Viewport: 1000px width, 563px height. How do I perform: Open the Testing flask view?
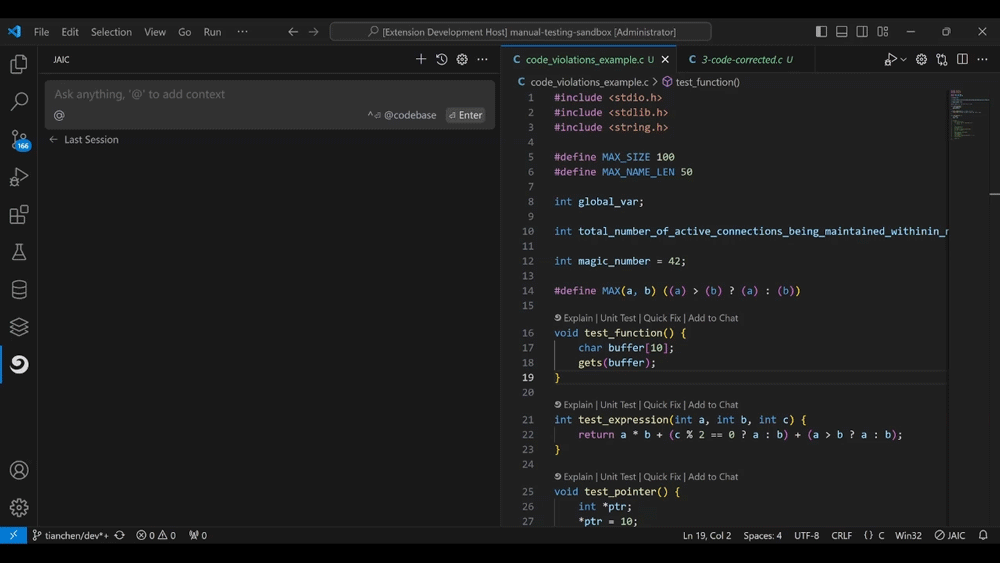(x=19, y=252)
